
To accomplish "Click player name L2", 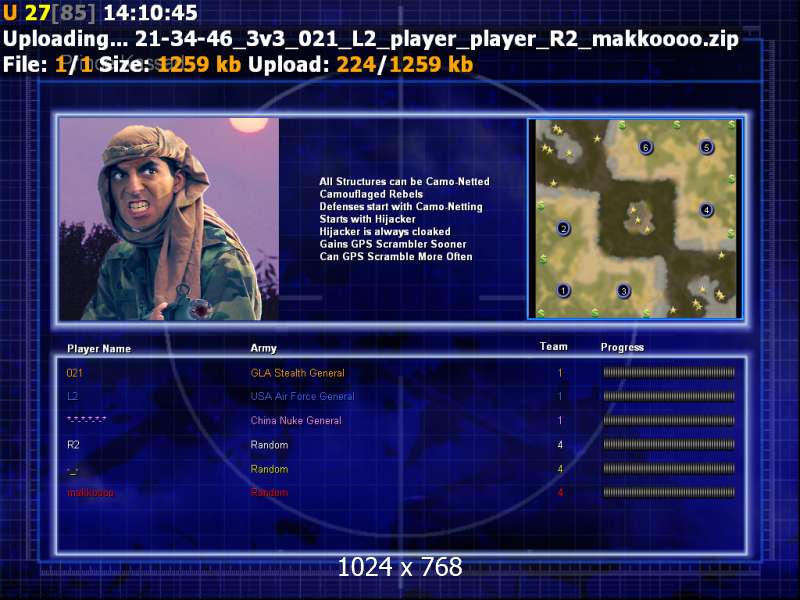I will [x=72, y=396].
